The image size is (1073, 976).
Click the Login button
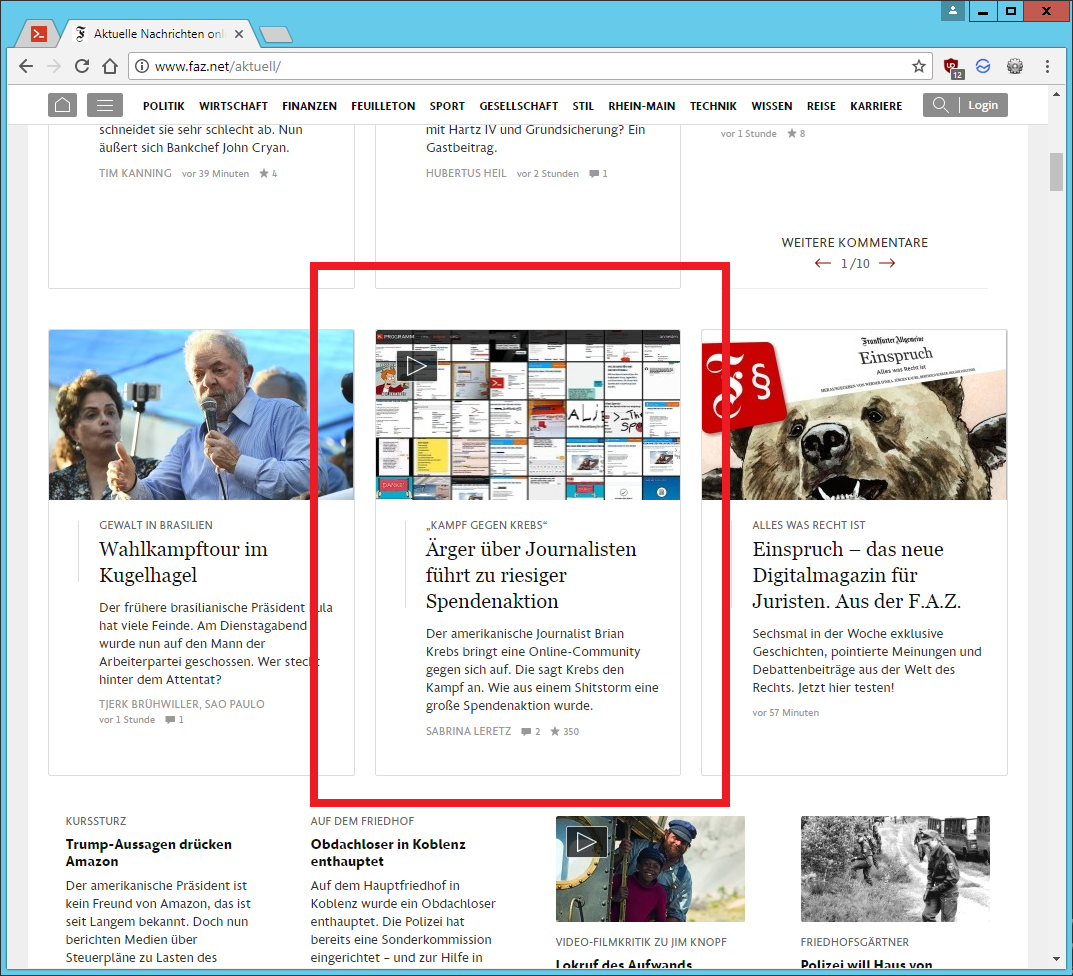coord(983,105)
